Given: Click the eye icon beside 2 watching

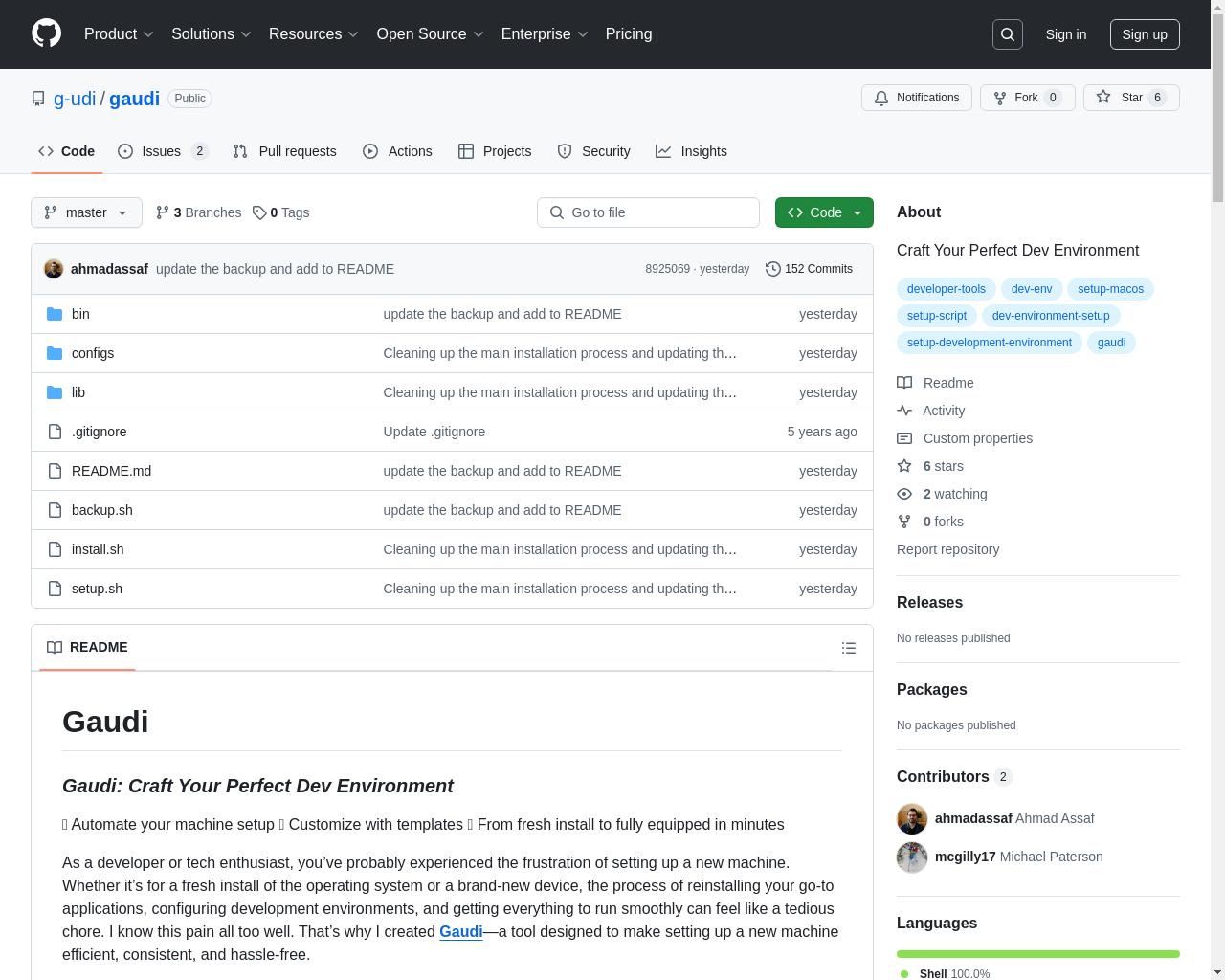Looking at the screenshot, I should tap(904, 494).
